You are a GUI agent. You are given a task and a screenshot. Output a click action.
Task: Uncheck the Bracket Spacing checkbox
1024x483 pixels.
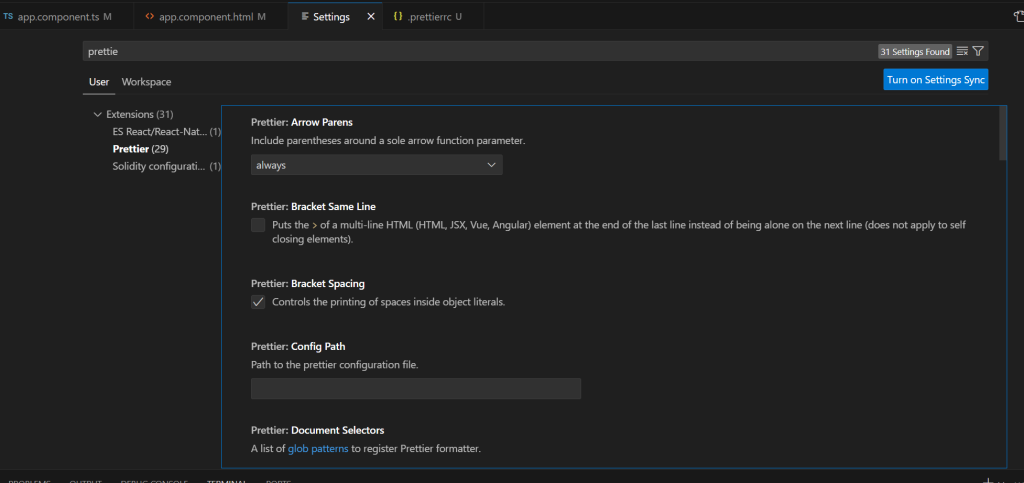pos(258,302)
